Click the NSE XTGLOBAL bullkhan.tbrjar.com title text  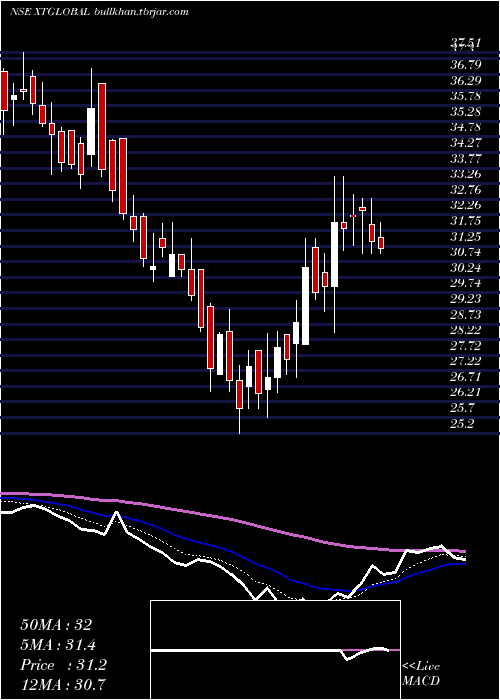coord(98,12)
